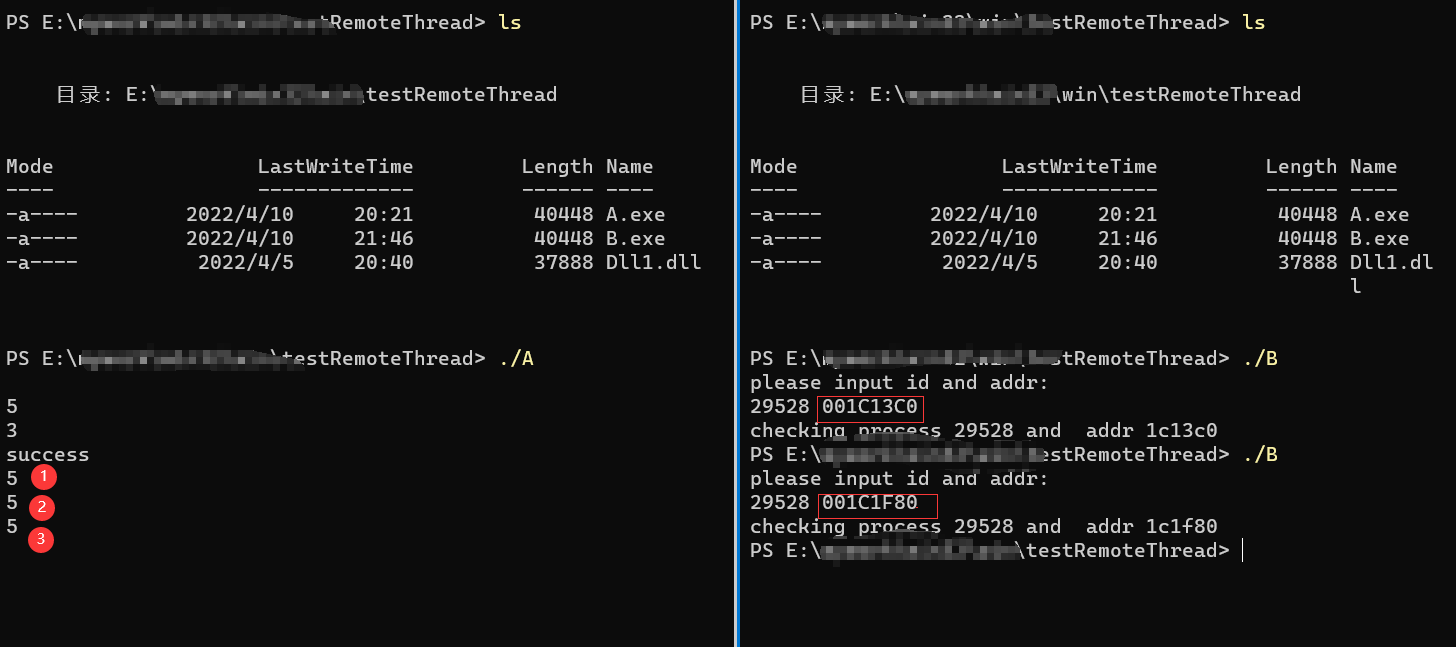Click the Name column header in left pane
This screenshot has height=647, width=1456.
pos(629,167)
